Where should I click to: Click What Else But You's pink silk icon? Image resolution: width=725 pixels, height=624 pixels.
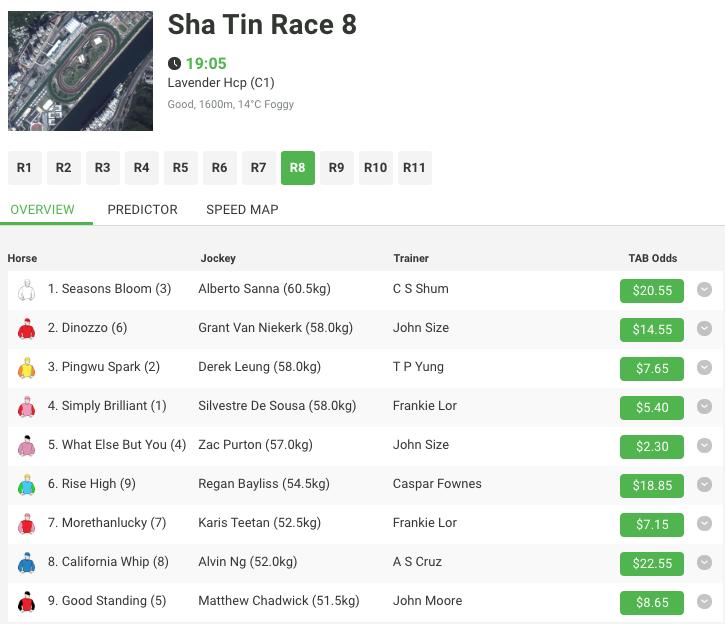[x=26, y=446]
